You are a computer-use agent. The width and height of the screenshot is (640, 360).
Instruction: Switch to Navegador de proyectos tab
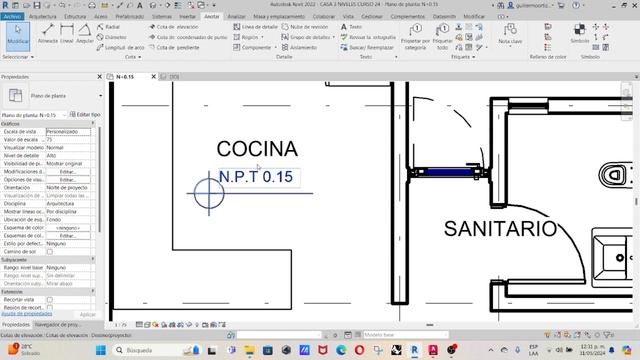coord(57,324)
